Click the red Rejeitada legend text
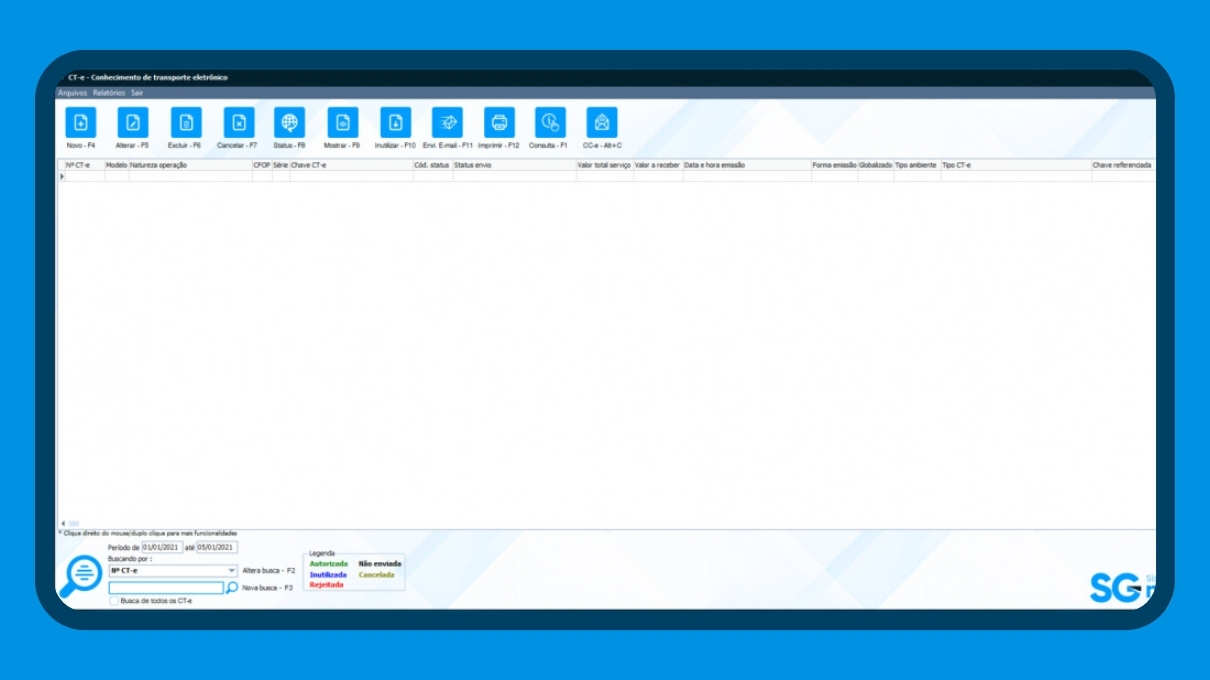The image size is (1210, 680). [x=326, y=585]
